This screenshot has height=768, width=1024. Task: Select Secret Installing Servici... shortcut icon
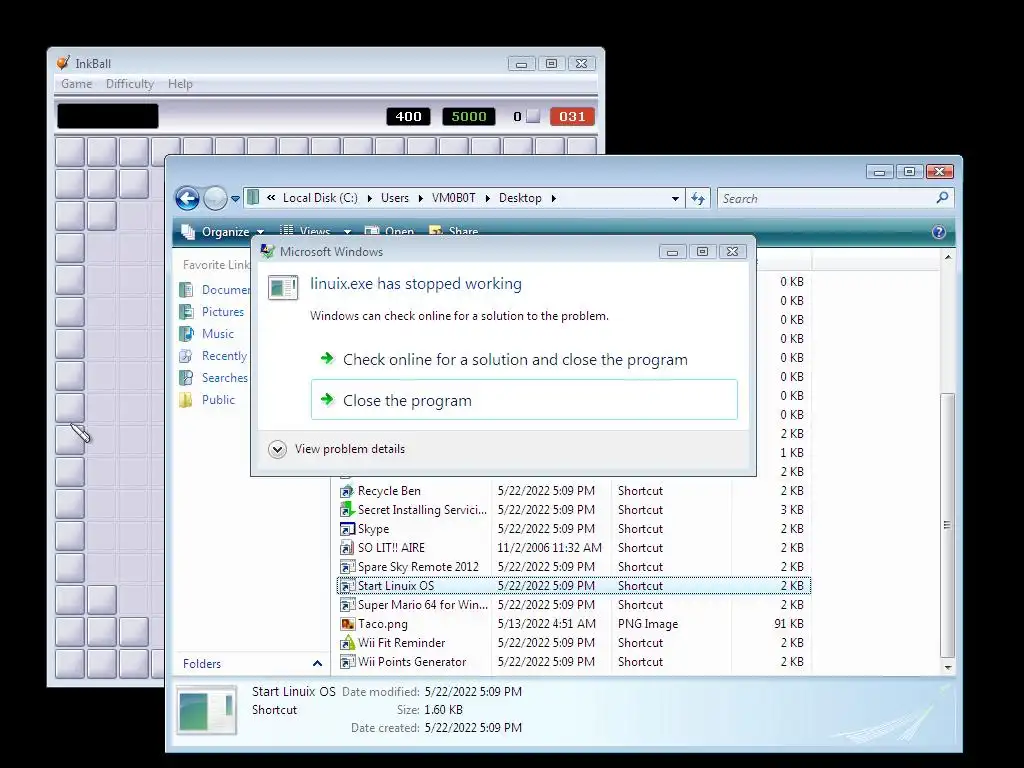(347, 509)
